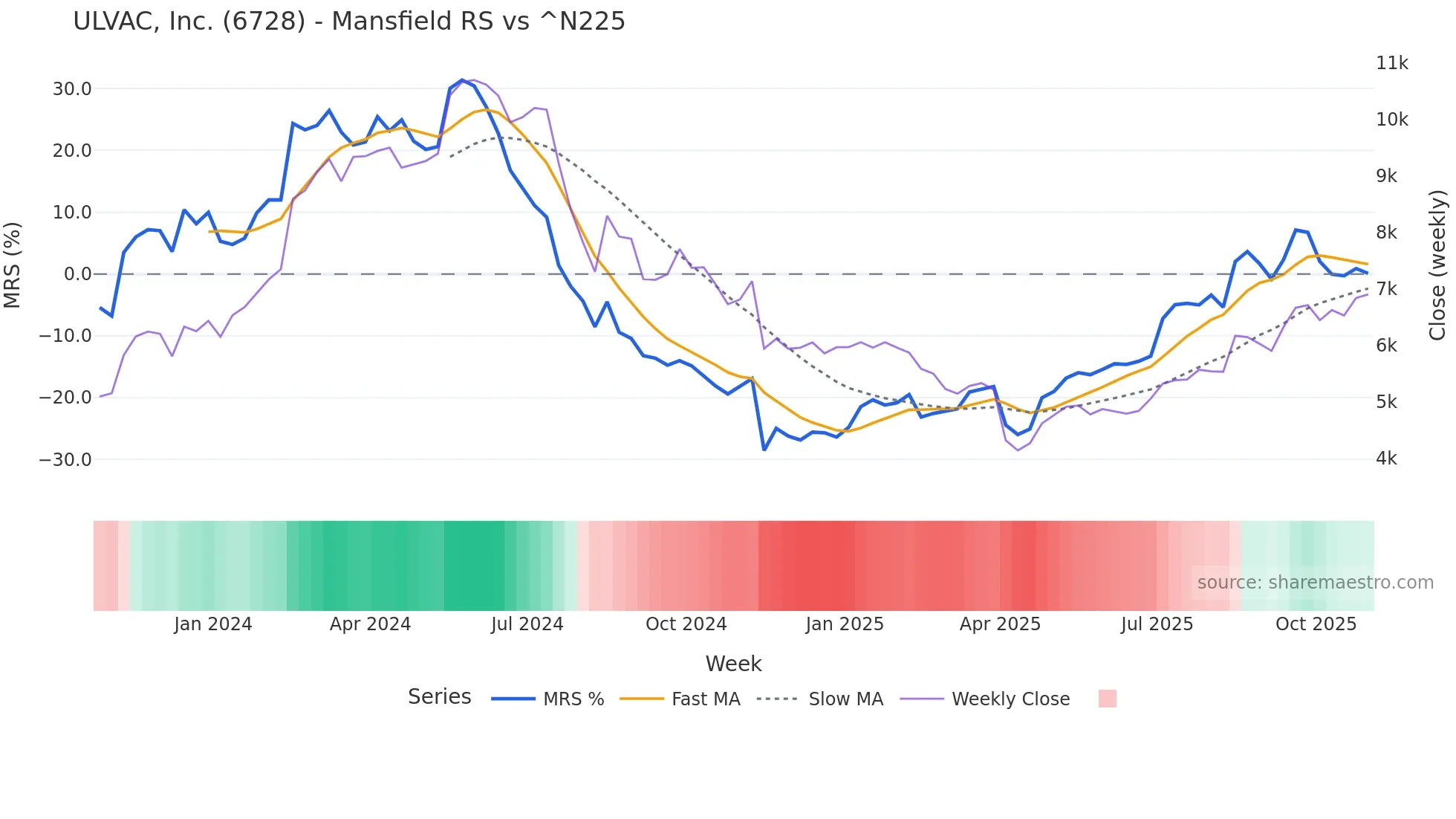The width and height of the screenshot is (1456, 819).
Task: Click the 0.0 tick on MRS axis
Action: point(78,274)
